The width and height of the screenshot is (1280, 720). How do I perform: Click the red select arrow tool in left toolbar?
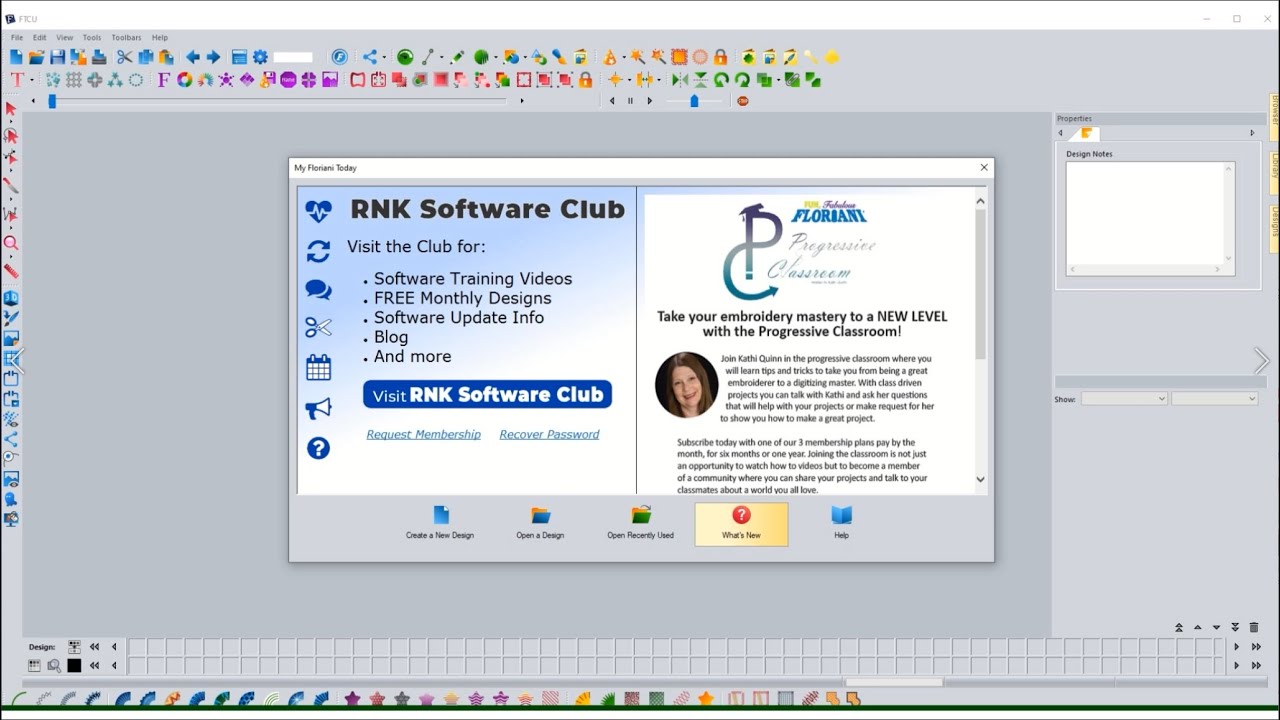point(11,108)
